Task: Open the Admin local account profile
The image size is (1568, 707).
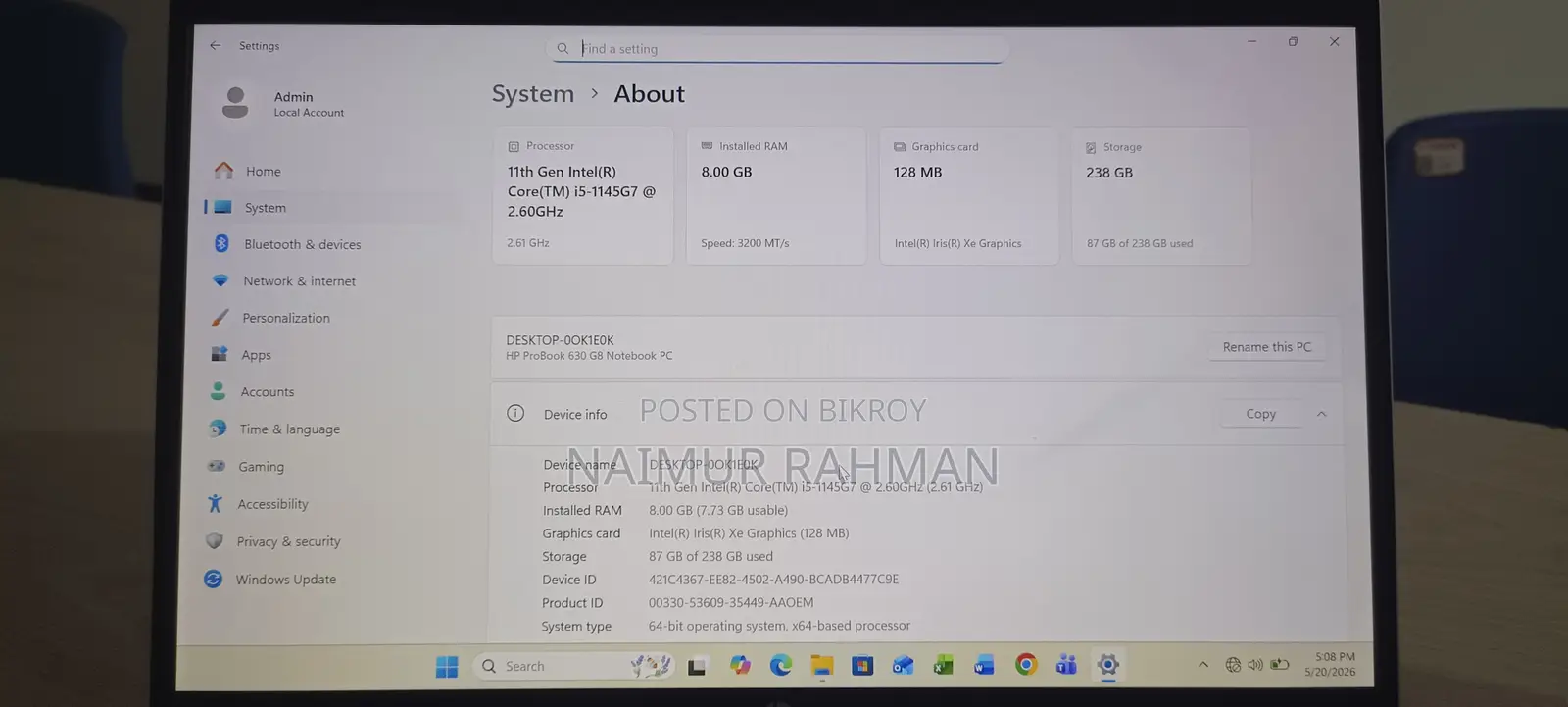Action: (x=284, y=103)
